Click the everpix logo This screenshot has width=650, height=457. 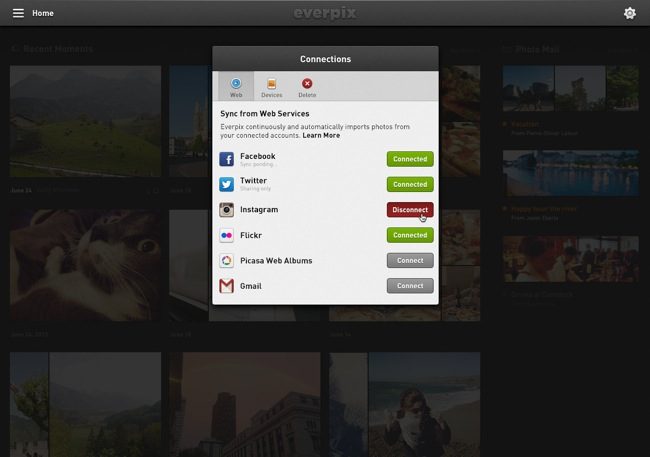[325, 13]
